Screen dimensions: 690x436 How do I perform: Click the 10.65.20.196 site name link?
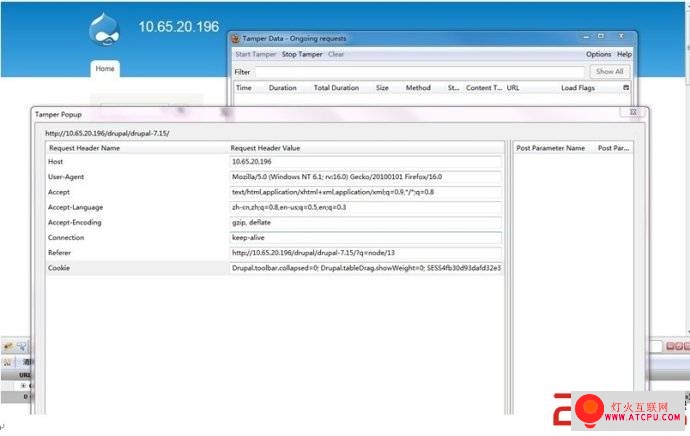(179, 26)
